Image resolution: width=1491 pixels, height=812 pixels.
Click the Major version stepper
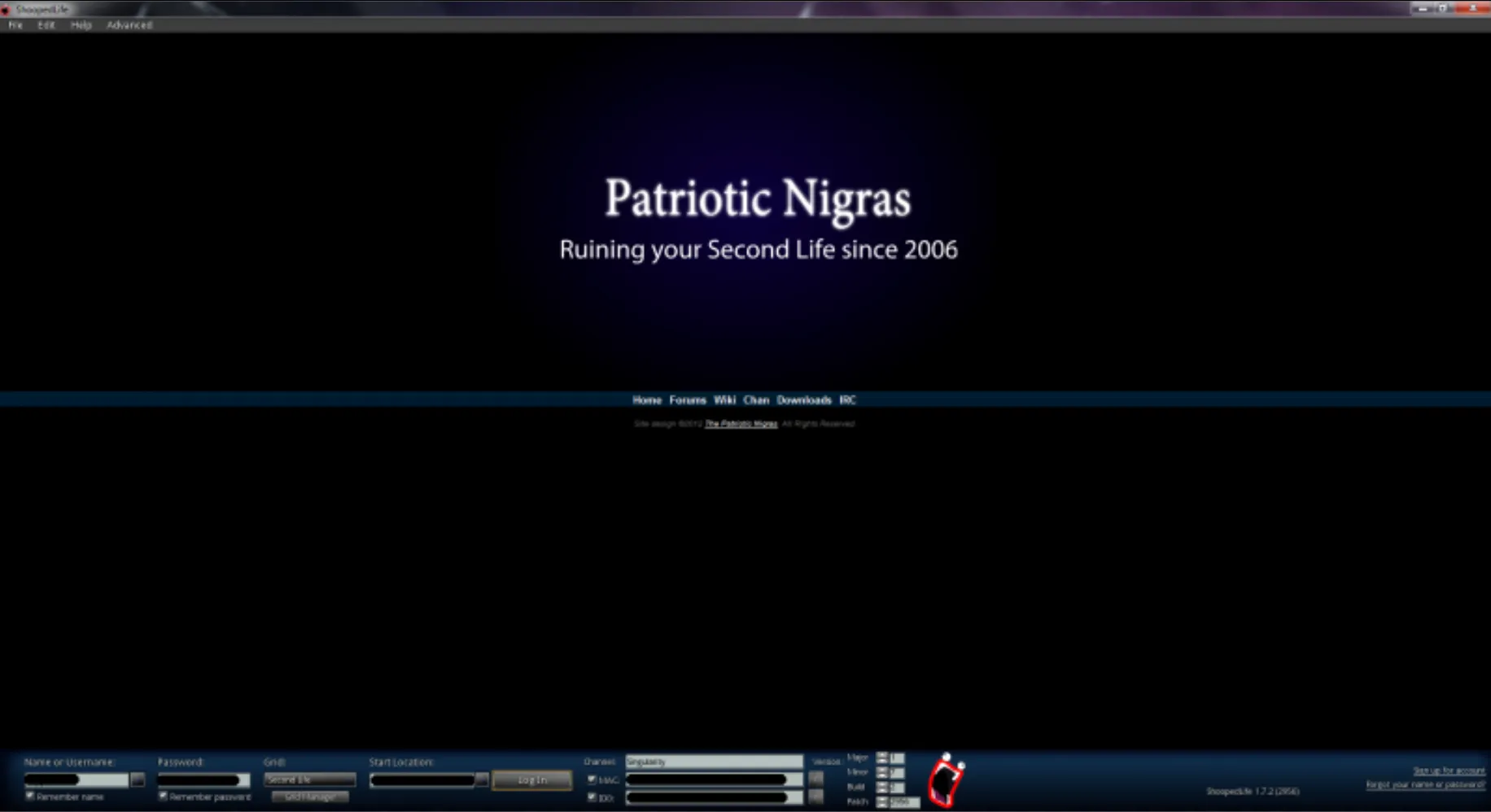(881, 757)
